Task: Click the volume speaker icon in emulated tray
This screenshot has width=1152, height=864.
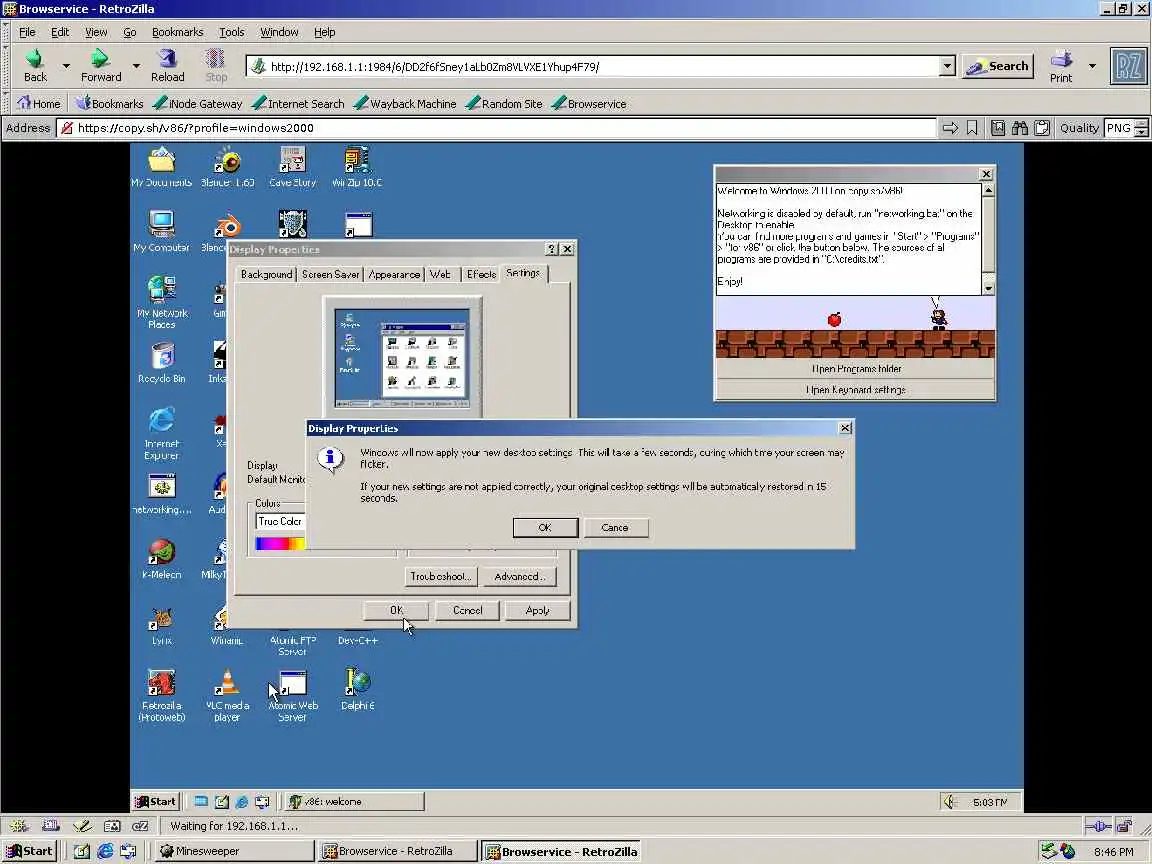Action: tap(951, 802)
